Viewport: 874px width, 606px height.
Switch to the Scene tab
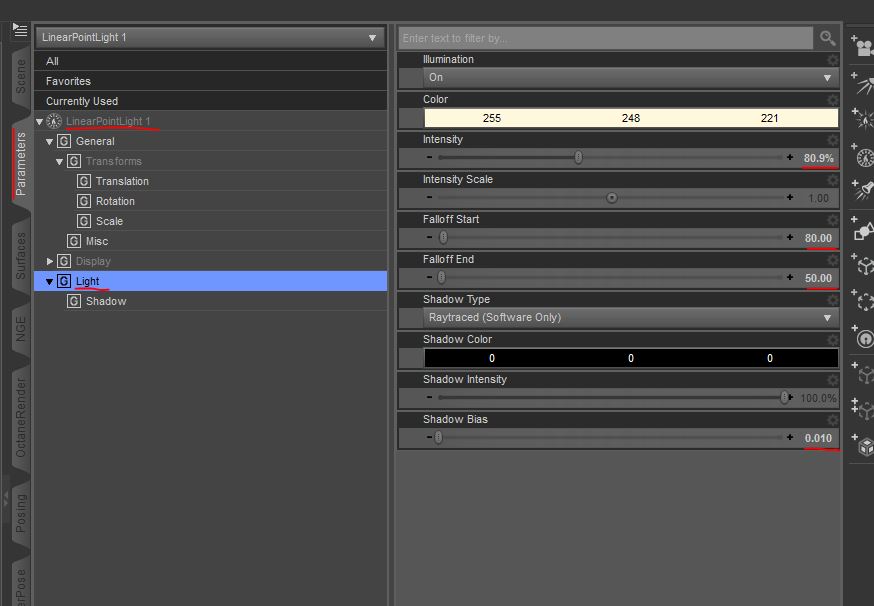click(21, 76)
